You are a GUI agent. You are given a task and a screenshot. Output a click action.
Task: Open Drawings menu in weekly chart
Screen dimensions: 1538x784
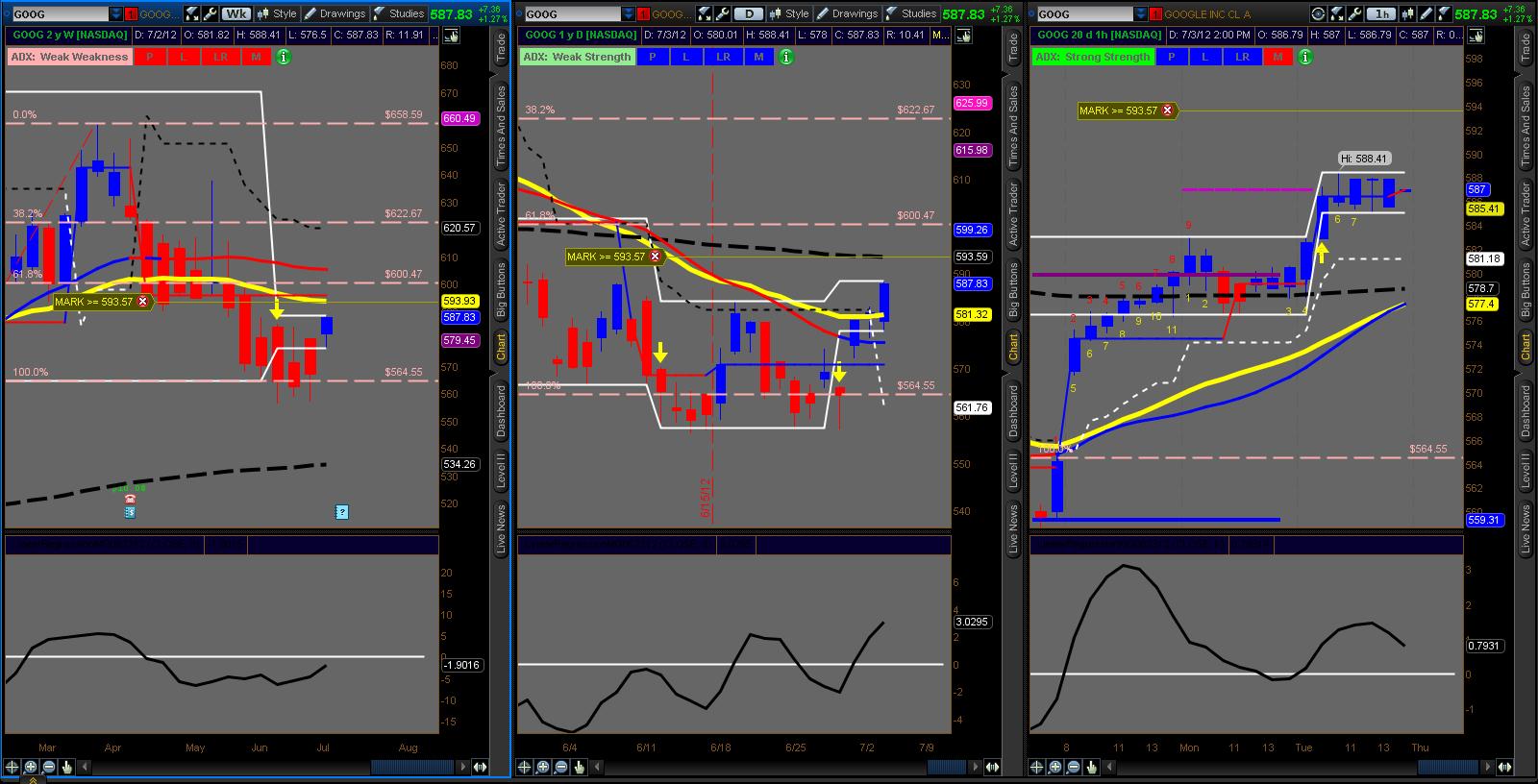tap(334, 13)
